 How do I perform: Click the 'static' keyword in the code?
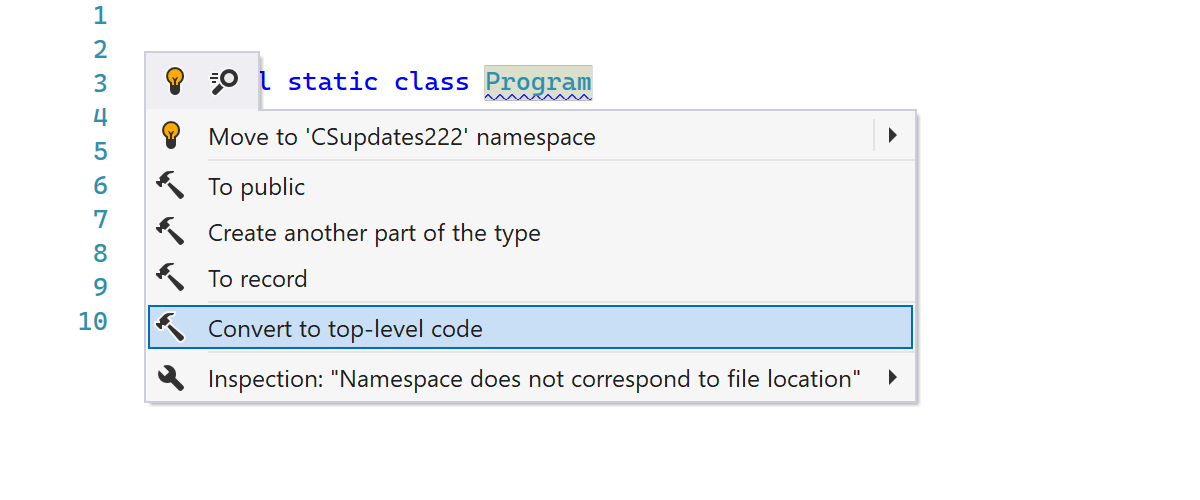332,81
